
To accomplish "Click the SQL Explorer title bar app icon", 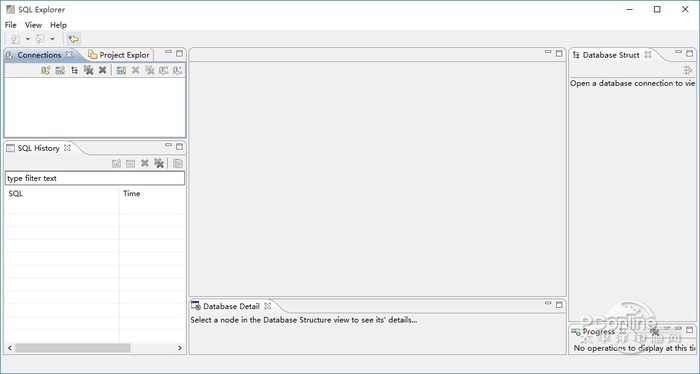I will click(10, 9).
